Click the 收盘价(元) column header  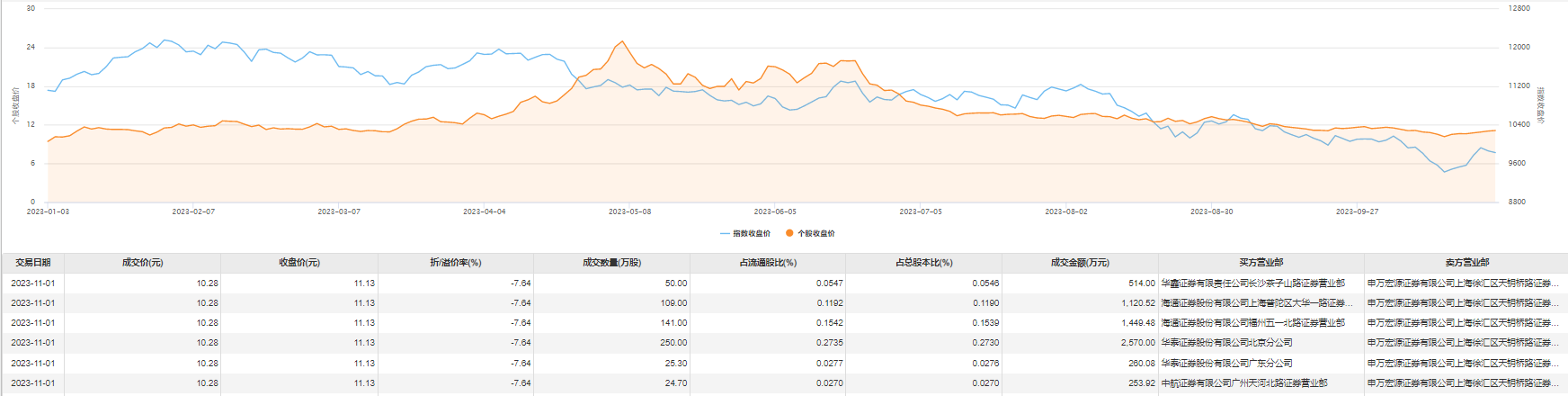tap(299, 263)
